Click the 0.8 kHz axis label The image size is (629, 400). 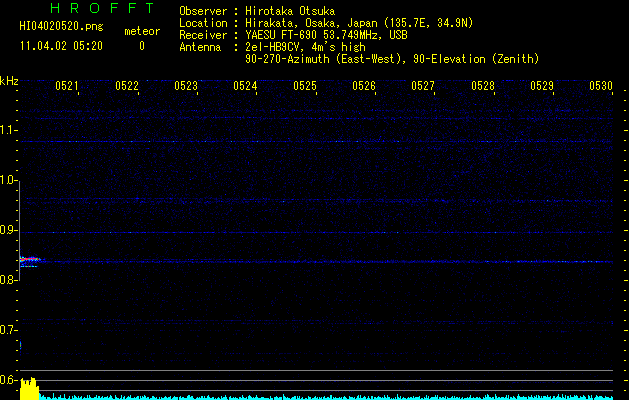8,280
